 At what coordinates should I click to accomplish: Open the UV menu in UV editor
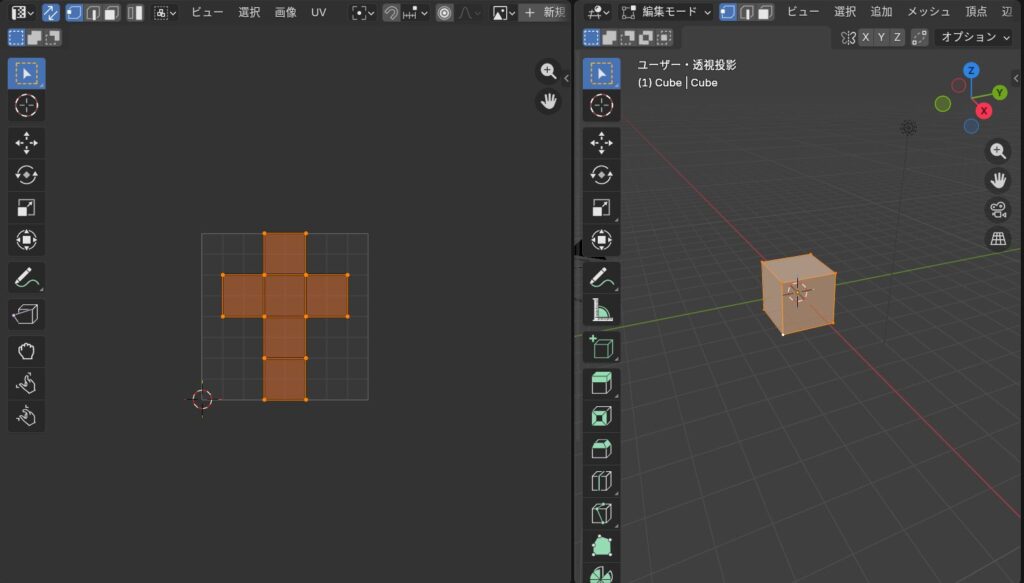(318, 12)
